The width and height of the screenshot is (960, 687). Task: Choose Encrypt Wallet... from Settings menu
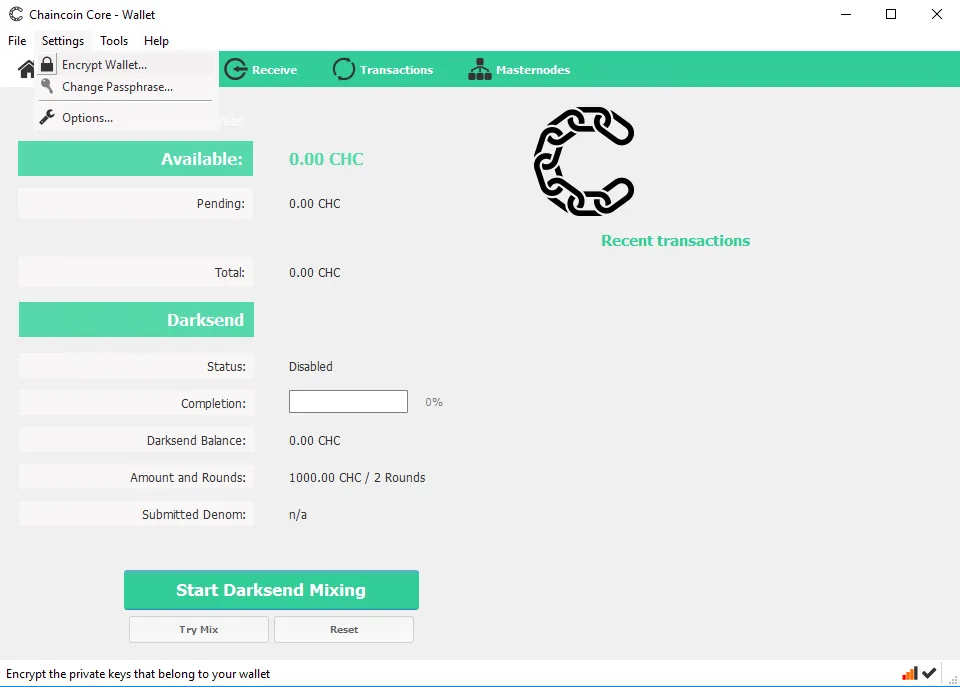point(126,64)
